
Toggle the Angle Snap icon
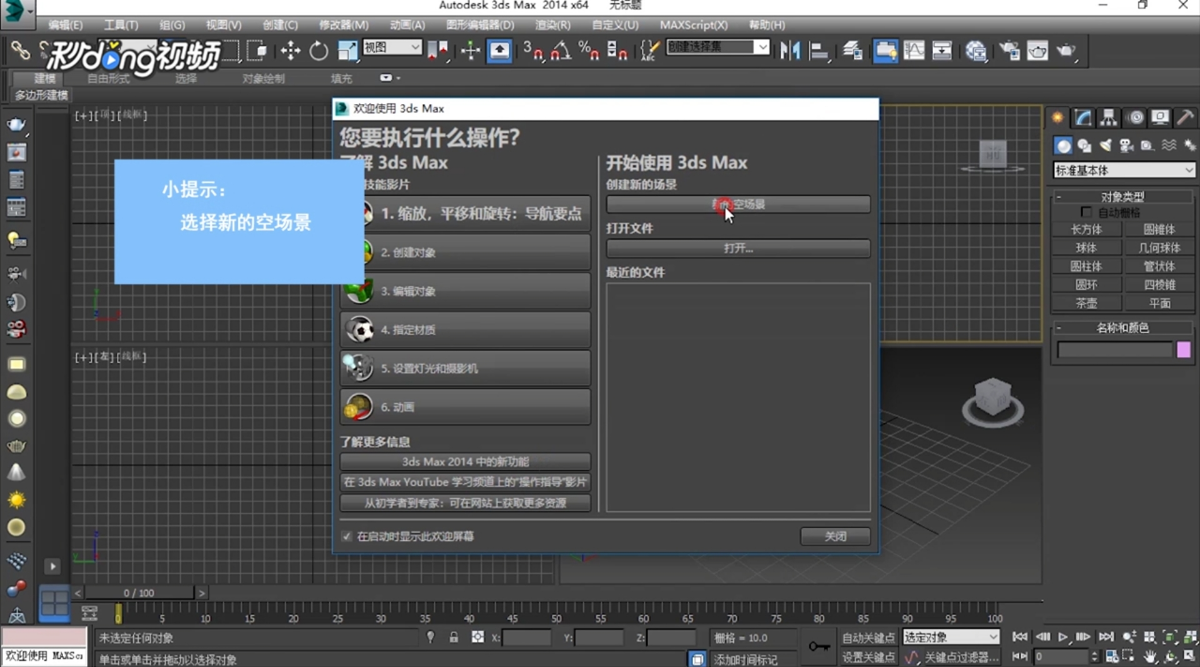[561, 50]
